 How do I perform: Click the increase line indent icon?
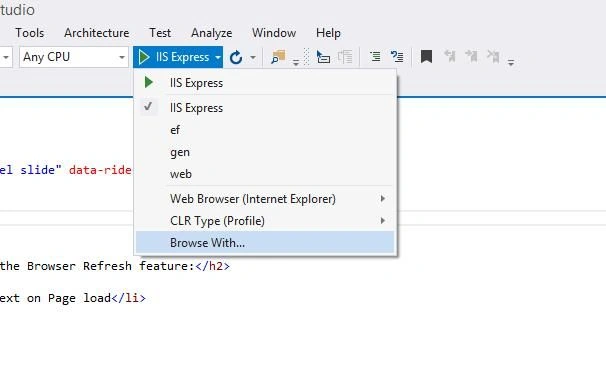pos(397,57)
